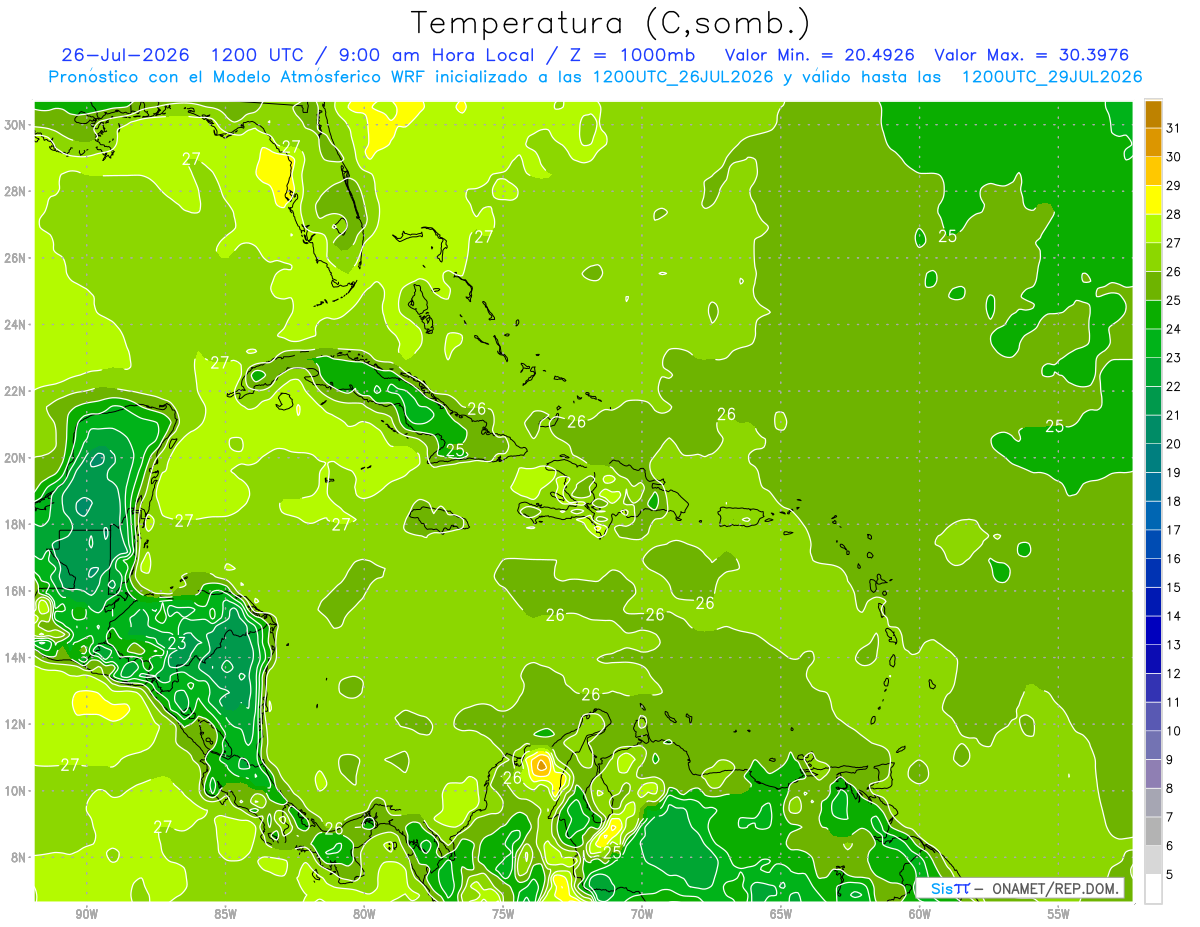The height and width of the screenshot is (927, 1200).
Task: Click the white swatch at color scale bottom
Action: tap(1153, 889)
